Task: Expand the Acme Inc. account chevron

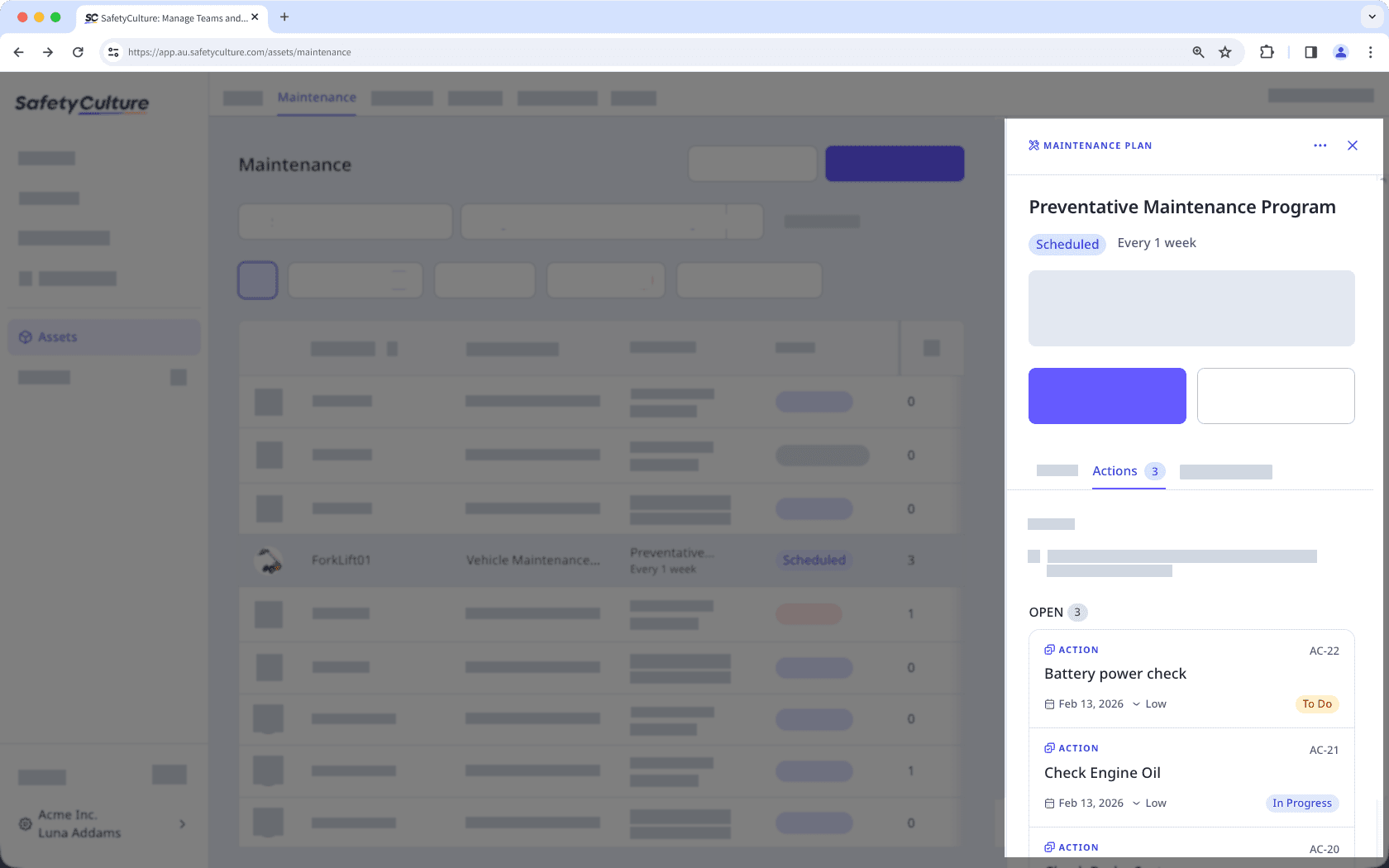Action: 182,823
